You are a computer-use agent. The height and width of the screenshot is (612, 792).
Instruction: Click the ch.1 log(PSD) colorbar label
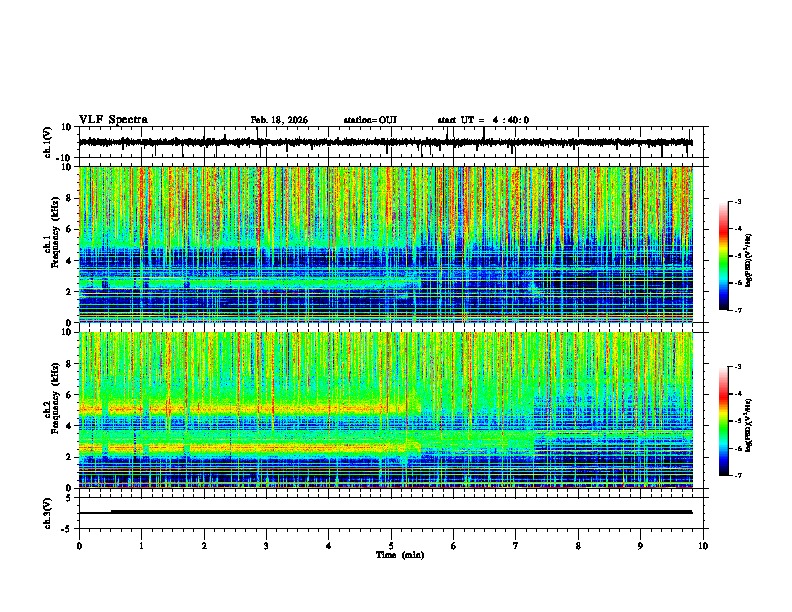pos(749,260)
